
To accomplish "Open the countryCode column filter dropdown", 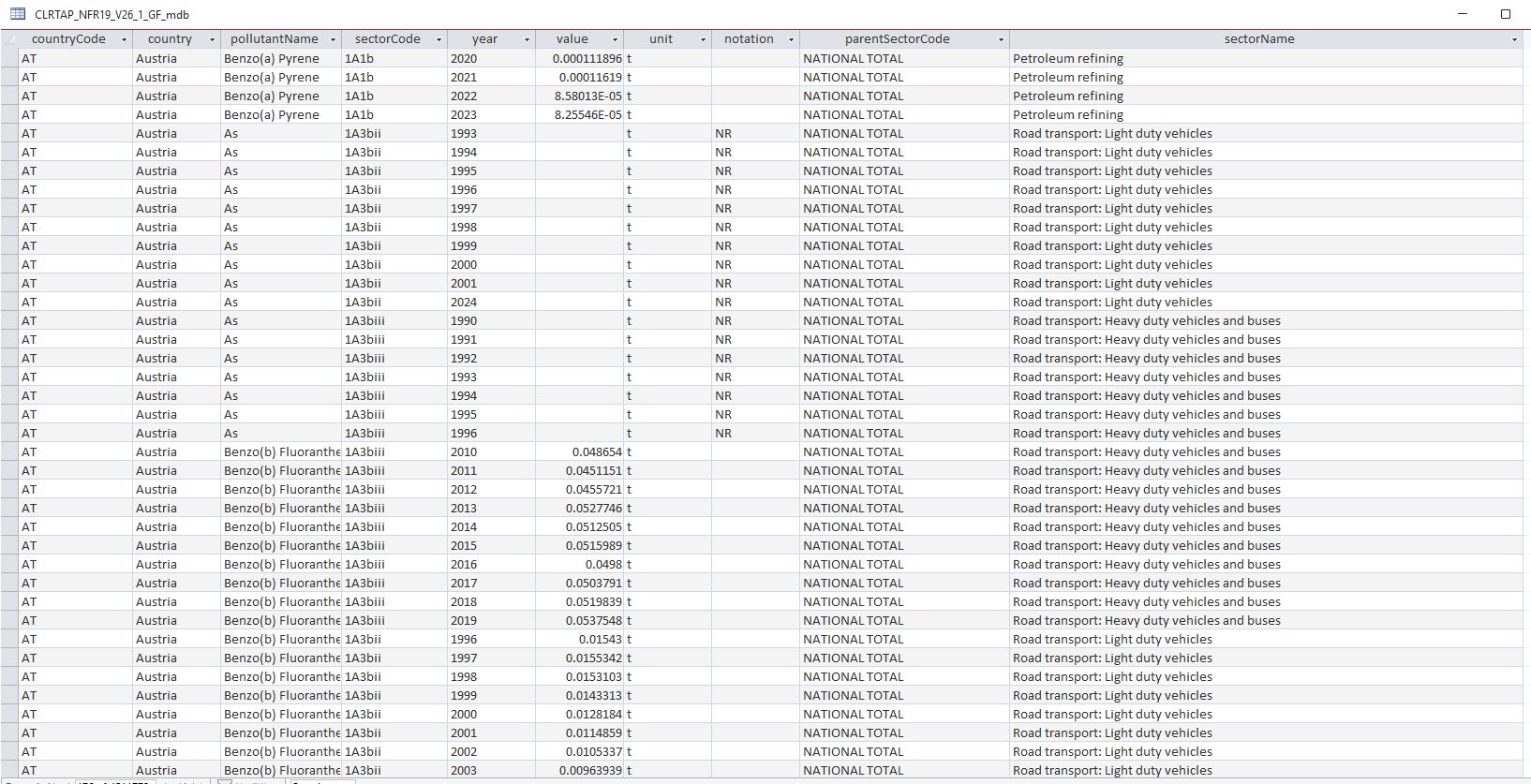I will tap(124, 39).
